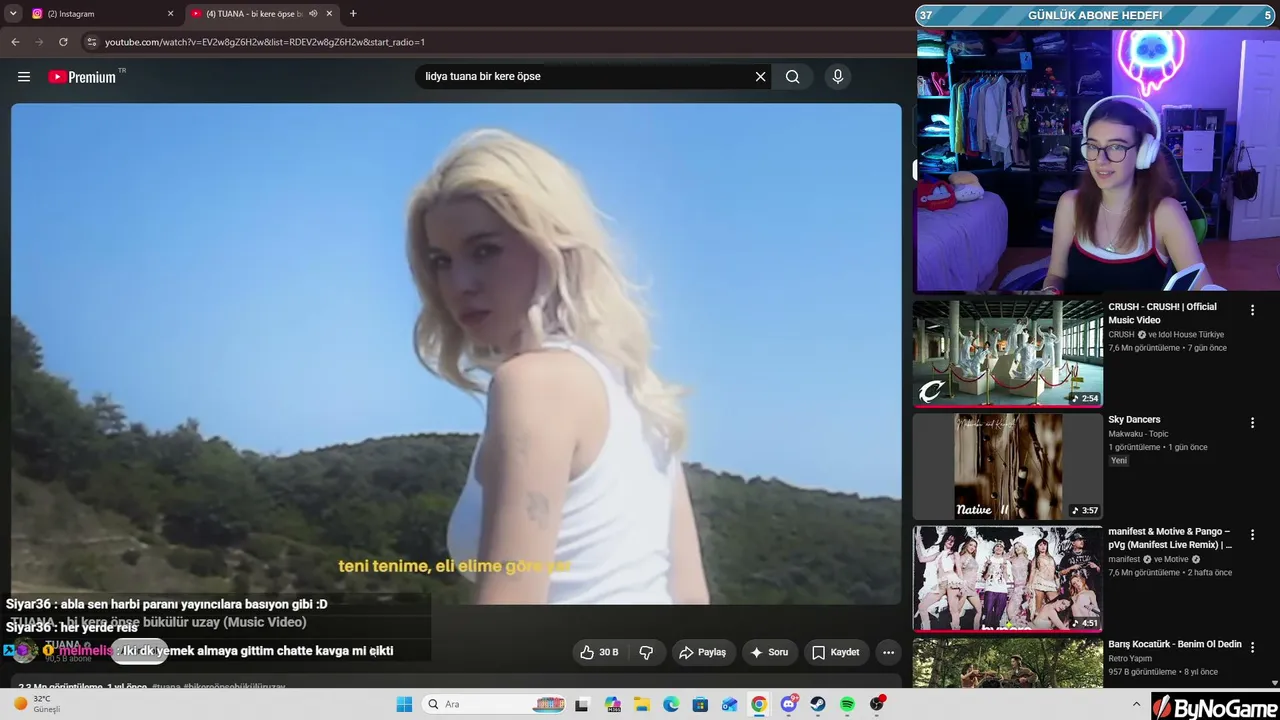Reload the current YouTube page
Viewport: 1280px width, 720px height.
[x=63, y=42]
